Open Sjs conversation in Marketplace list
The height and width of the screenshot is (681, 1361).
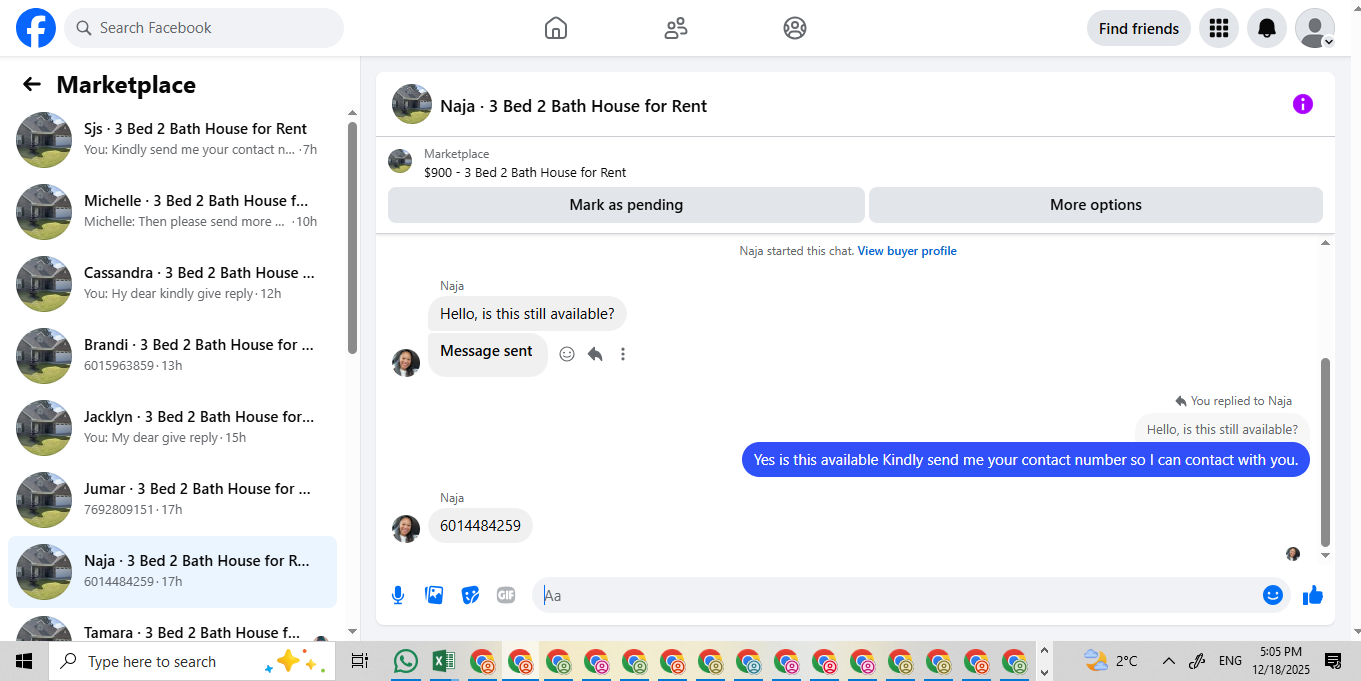pos(172,139)
